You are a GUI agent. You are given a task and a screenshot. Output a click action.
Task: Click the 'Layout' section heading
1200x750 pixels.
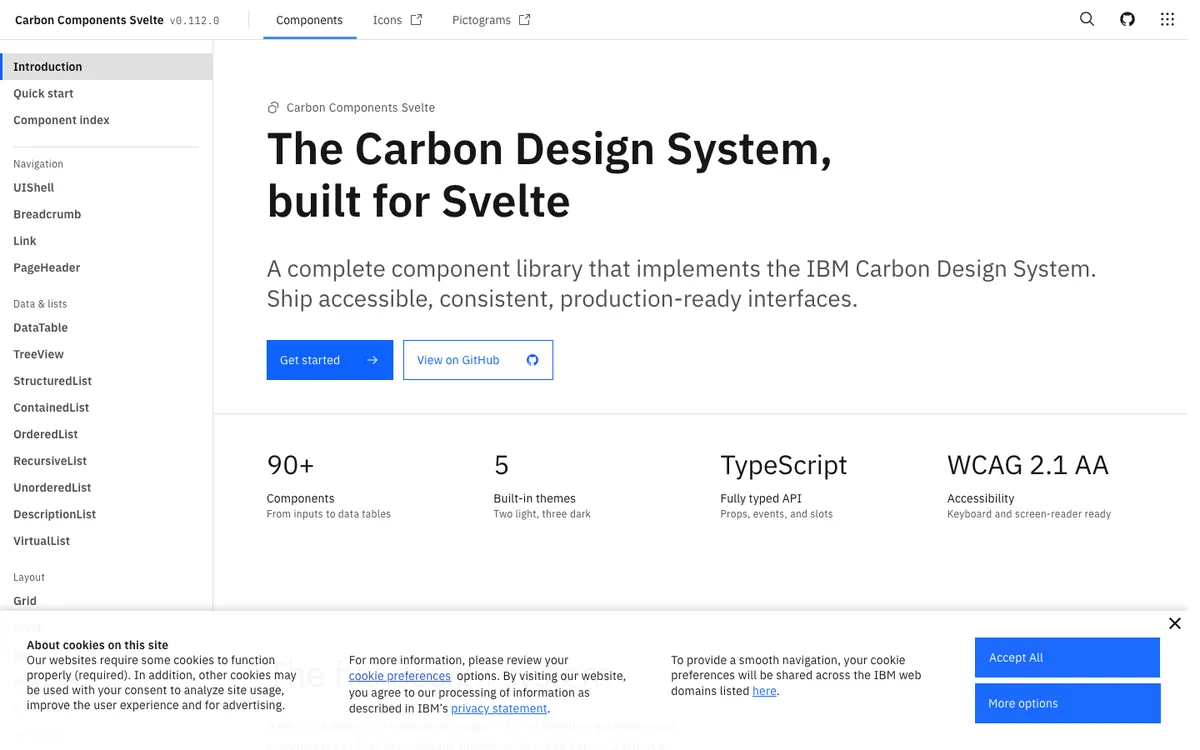29,578
